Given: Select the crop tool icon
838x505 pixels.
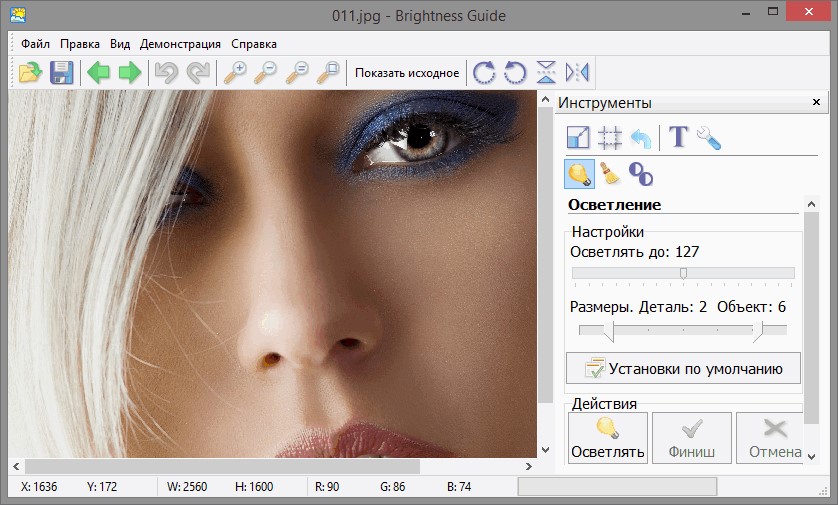Looking at the screenshot, I should click(x=610, y=137).
